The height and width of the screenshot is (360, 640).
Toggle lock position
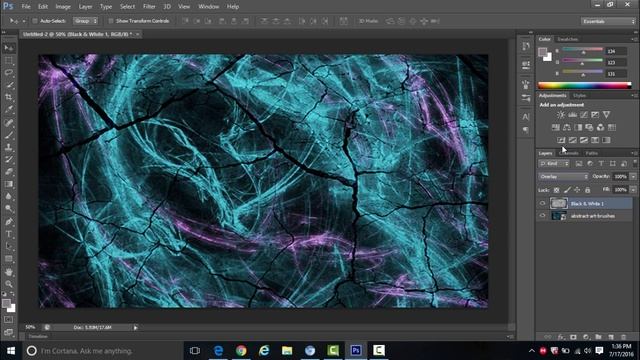pyautogui.click(x=577, y=190)
